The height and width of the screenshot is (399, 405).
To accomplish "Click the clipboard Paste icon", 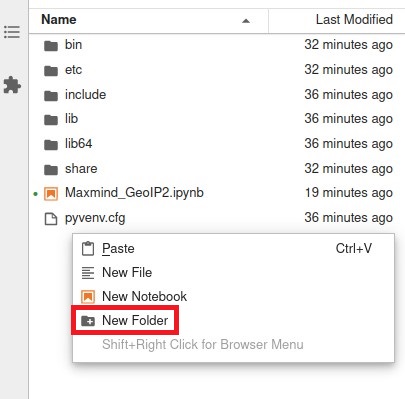I will [88, 249].
